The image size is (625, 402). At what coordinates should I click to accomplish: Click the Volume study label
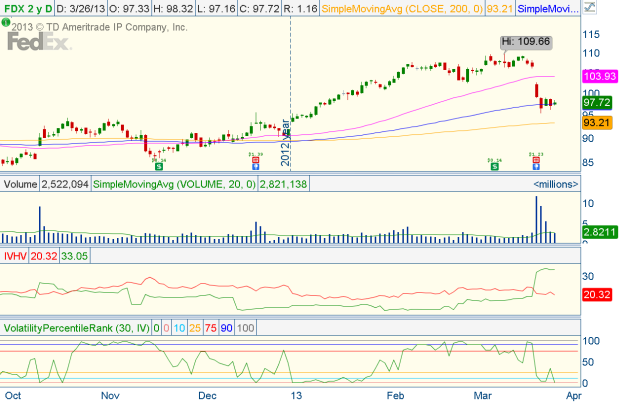(20, 184)
